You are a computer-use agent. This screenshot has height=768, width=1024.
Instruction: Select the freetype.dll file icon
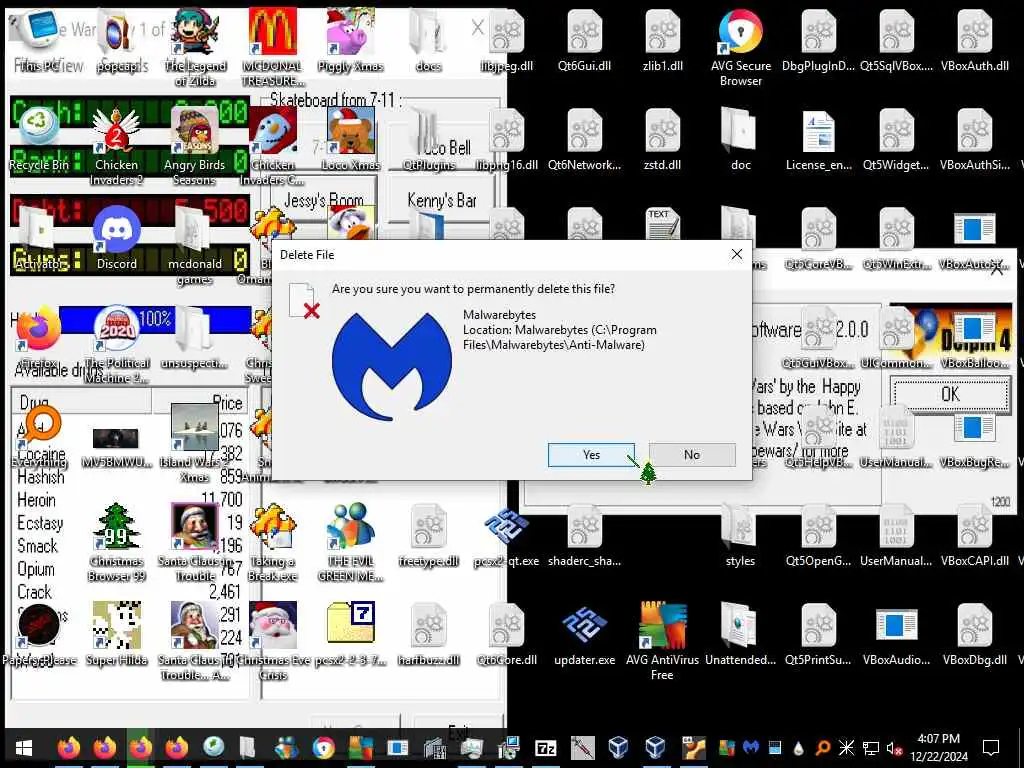[429, 536]
